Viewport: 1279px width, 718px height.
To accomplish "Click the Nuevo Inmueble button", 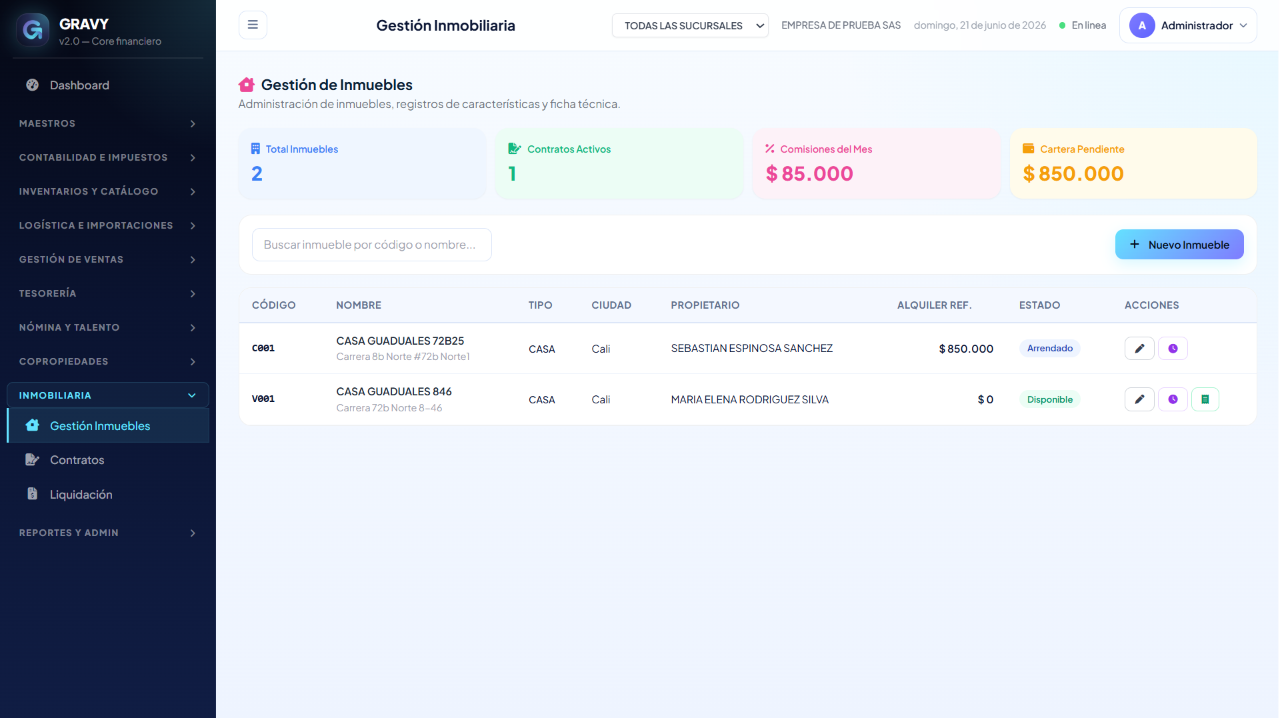I will point(1179,245).
